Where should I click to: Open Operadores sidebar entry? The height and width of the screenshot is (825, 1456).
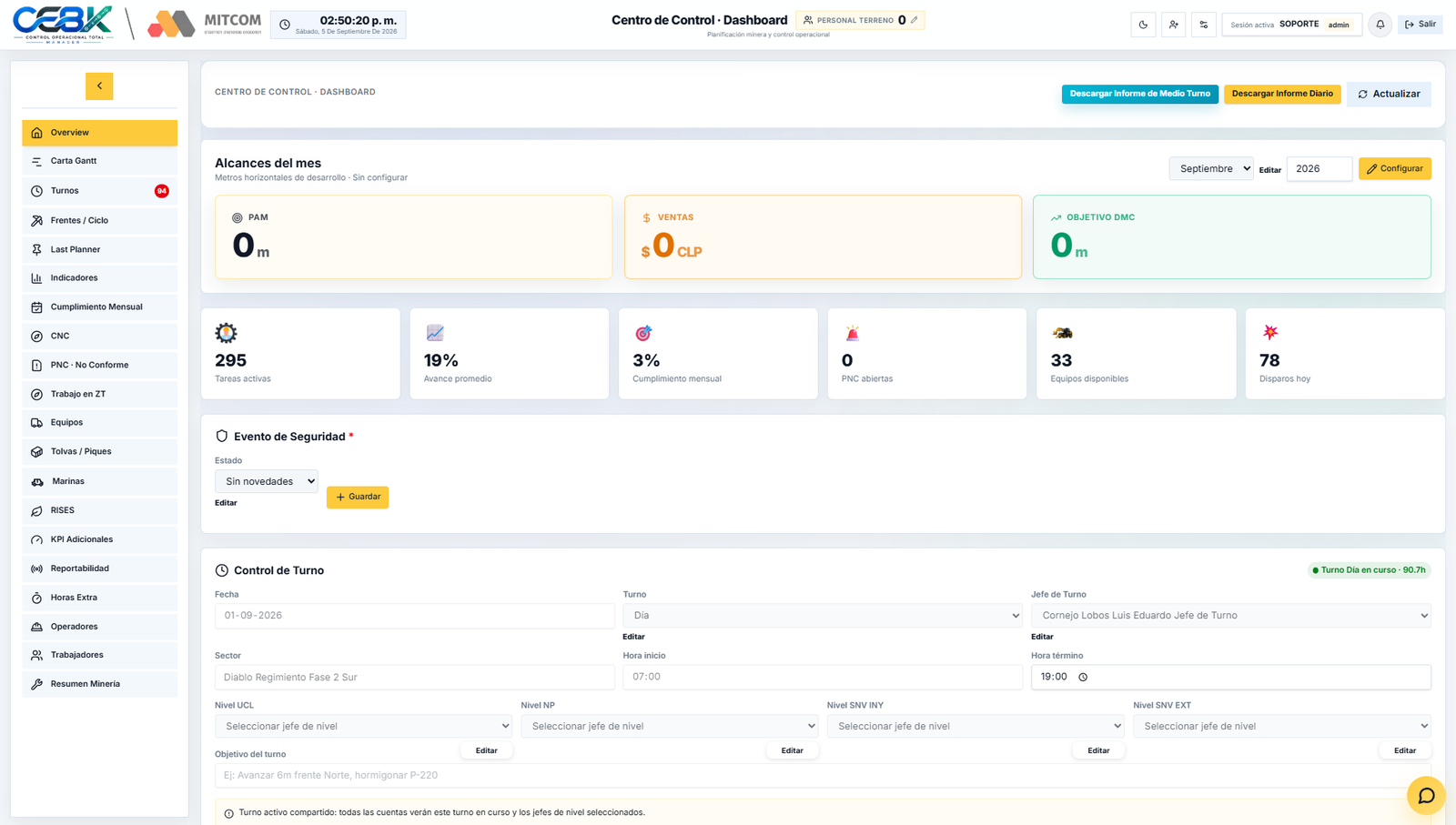click(99, 627)
